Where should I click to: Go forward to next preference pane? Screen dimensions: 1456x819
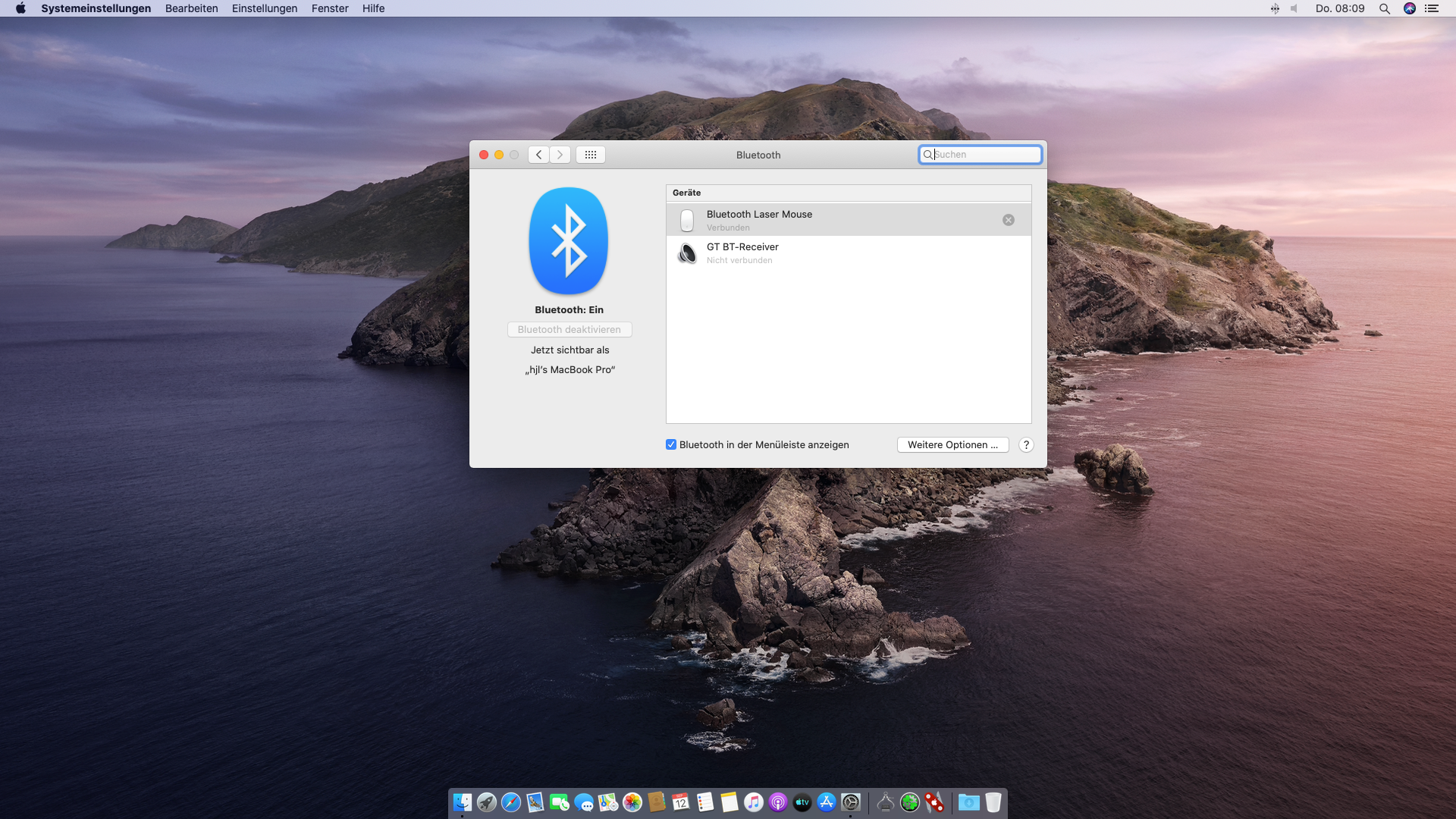coord(560,155)
